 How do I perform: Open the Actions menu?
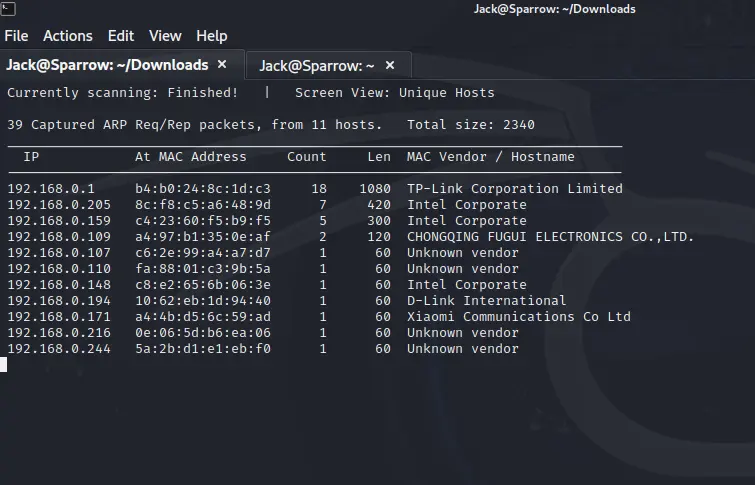[68, 36]
